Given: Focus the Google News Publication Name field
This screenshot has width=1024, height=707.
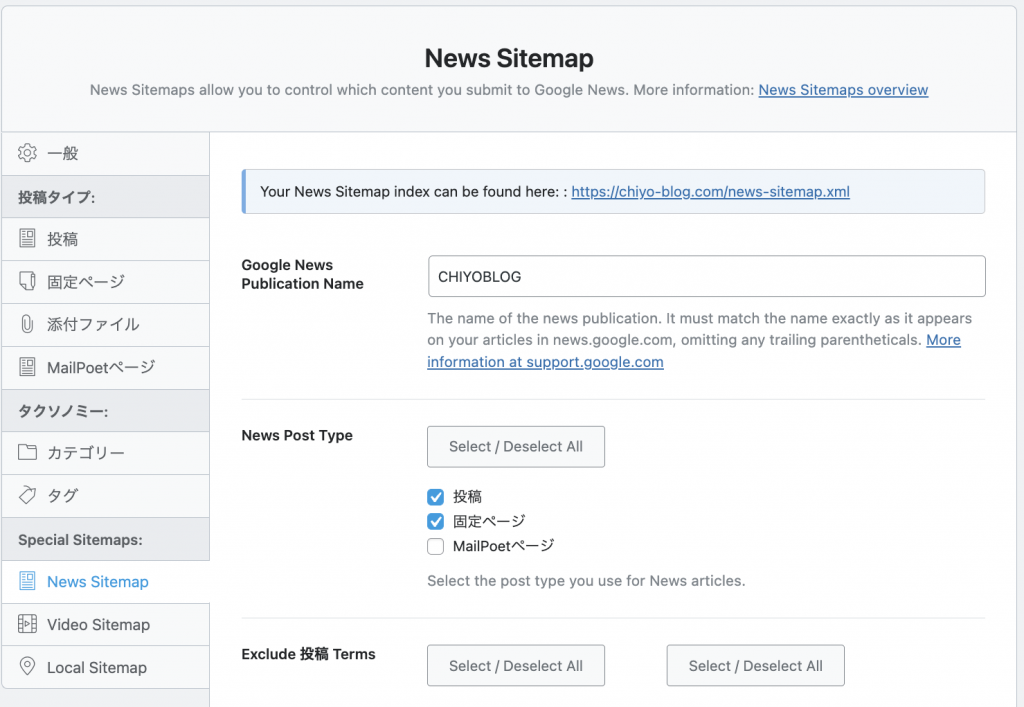Looking at the screenshot, I should tap(707, 276).
